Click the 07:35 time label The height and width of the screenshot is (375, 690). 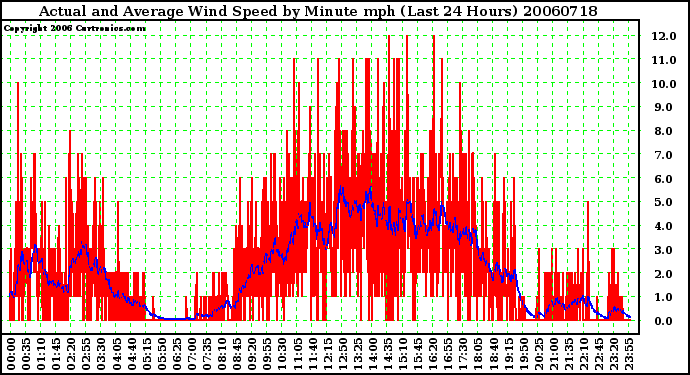[x=207, y=354]
